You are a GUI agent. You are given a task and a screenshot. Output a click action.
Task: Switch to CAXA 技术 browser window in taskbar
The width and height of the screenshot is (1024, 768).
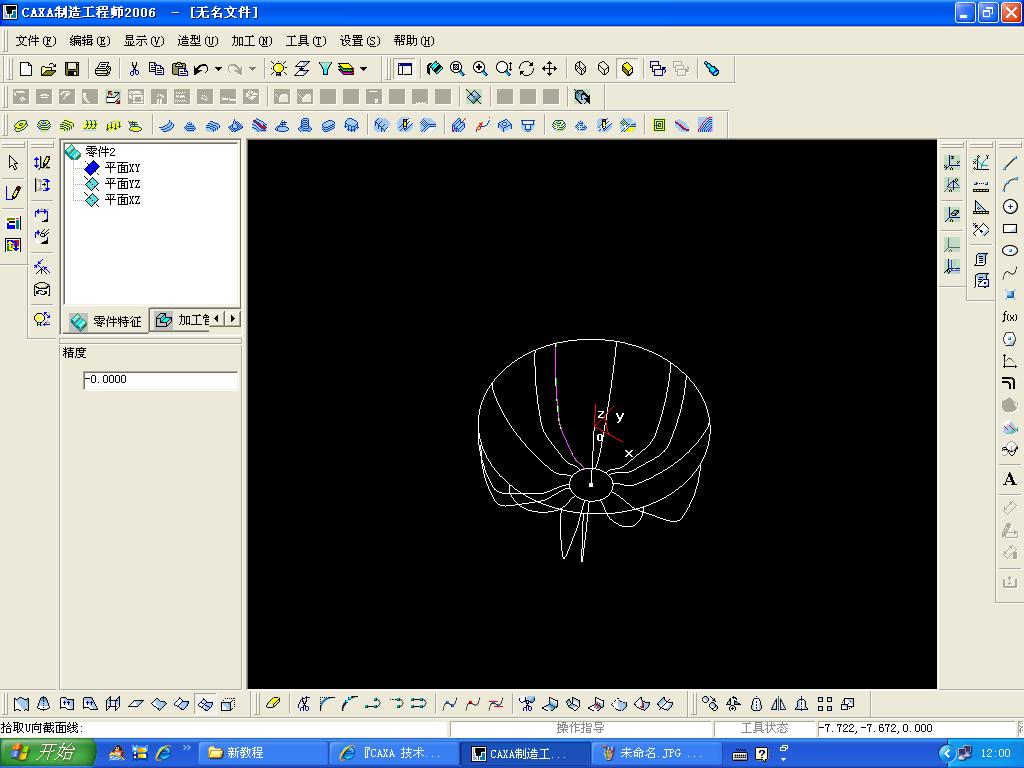pos(393,753)
